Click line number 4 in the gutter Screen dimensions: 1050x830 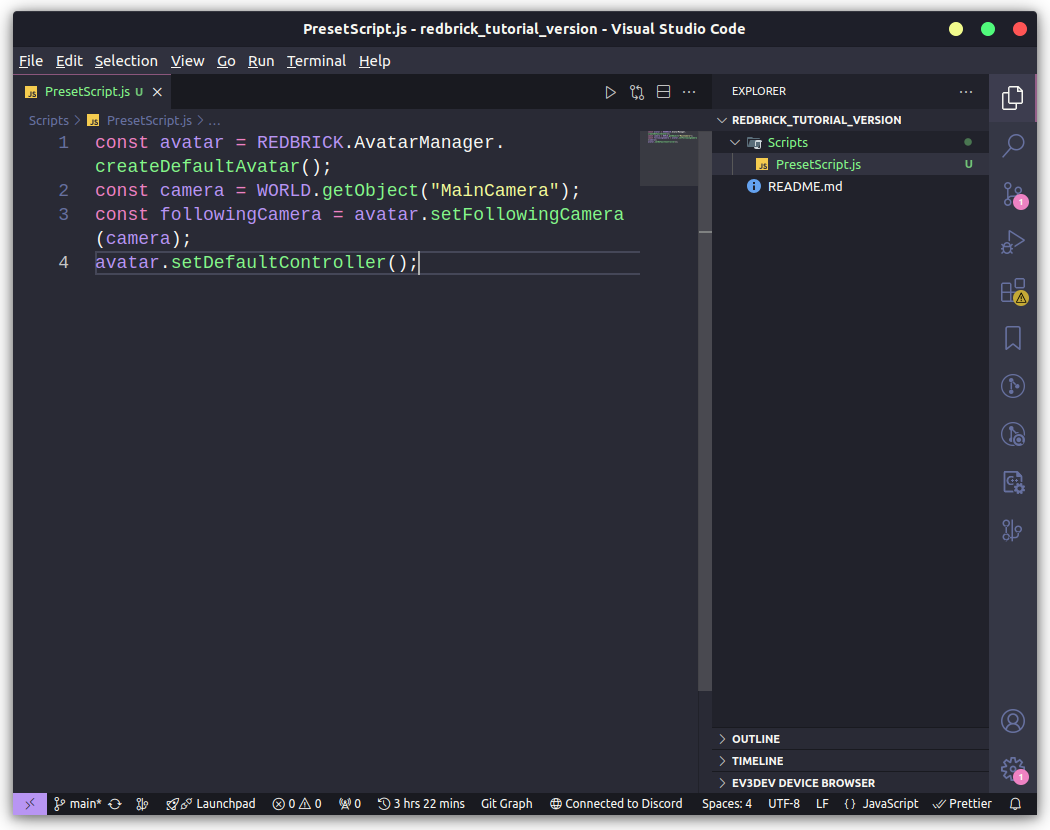tap(63, 262)
